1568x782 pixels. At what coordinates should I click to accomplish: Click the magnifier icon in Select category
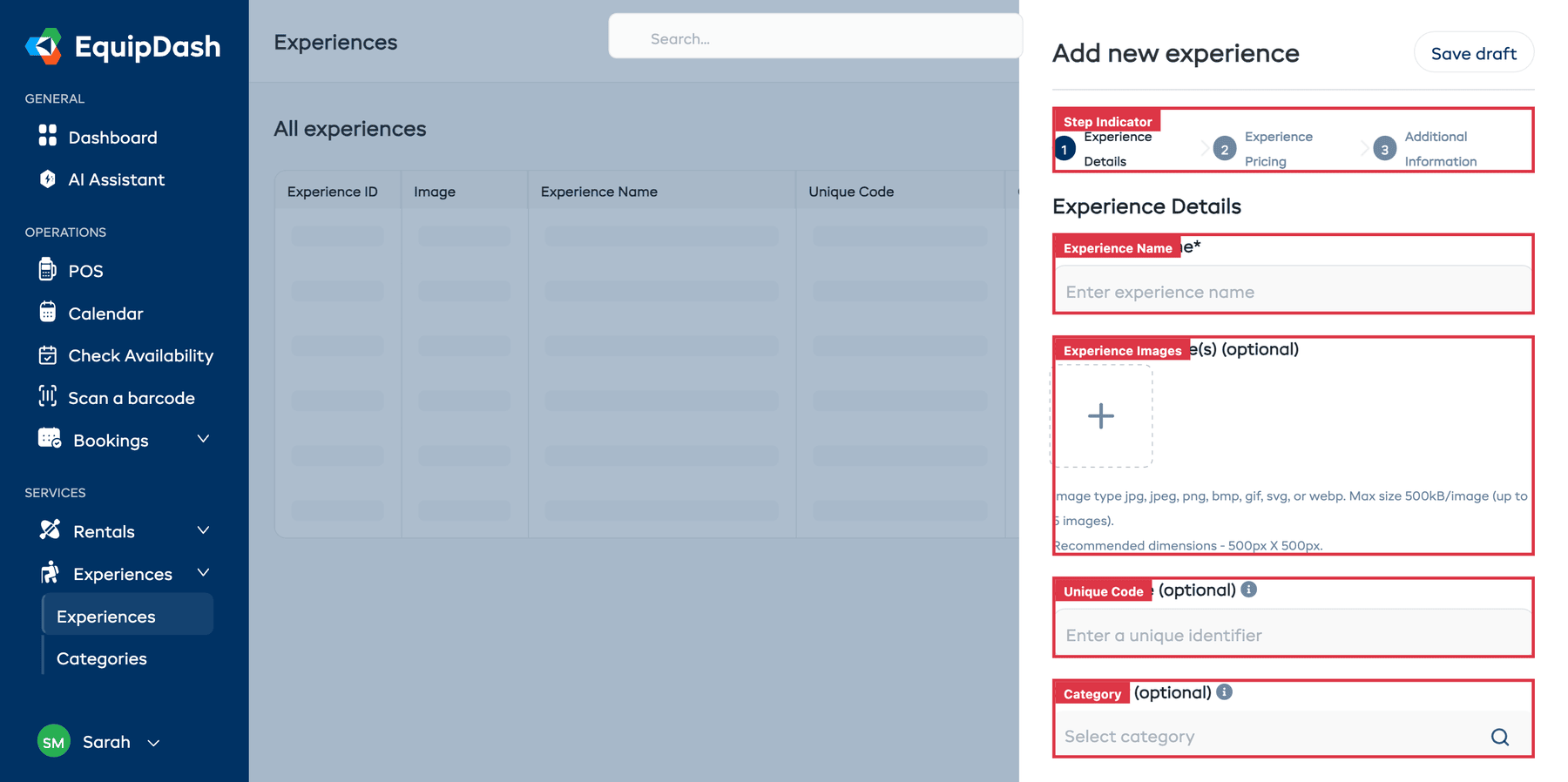(x=1499, y=737)
